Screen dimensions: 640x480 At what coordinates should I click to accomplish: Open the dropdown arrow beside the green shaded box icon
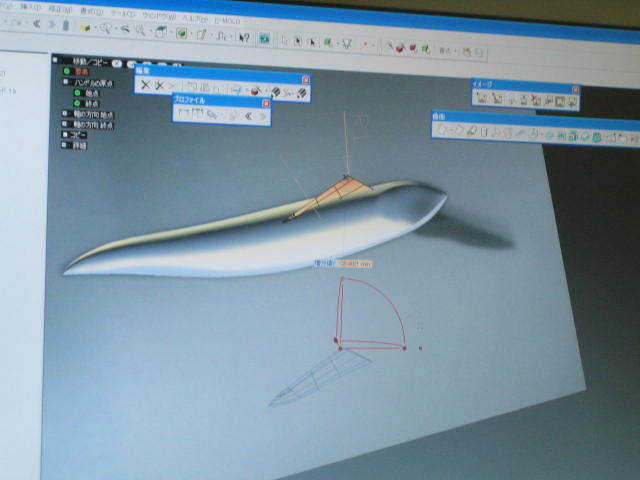[x=191, y=34]
